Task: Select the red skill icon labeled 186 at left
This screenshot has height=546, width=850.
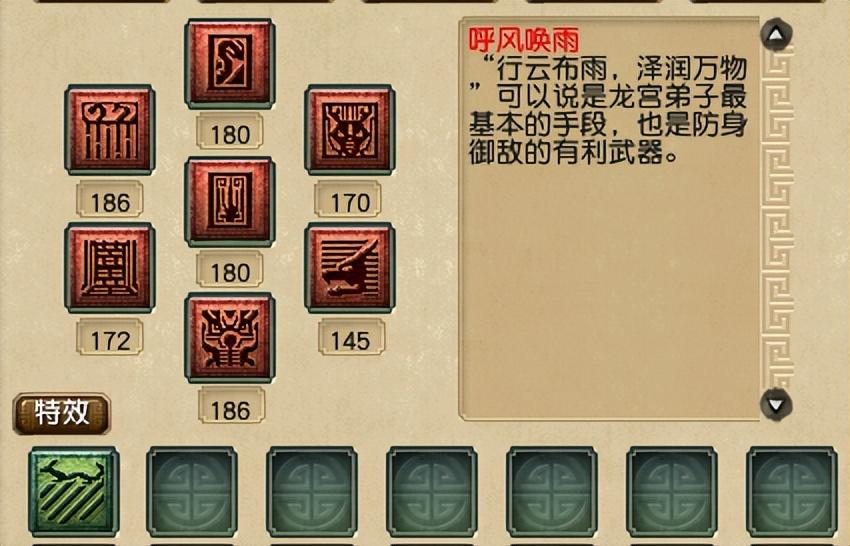Action: 110,129
